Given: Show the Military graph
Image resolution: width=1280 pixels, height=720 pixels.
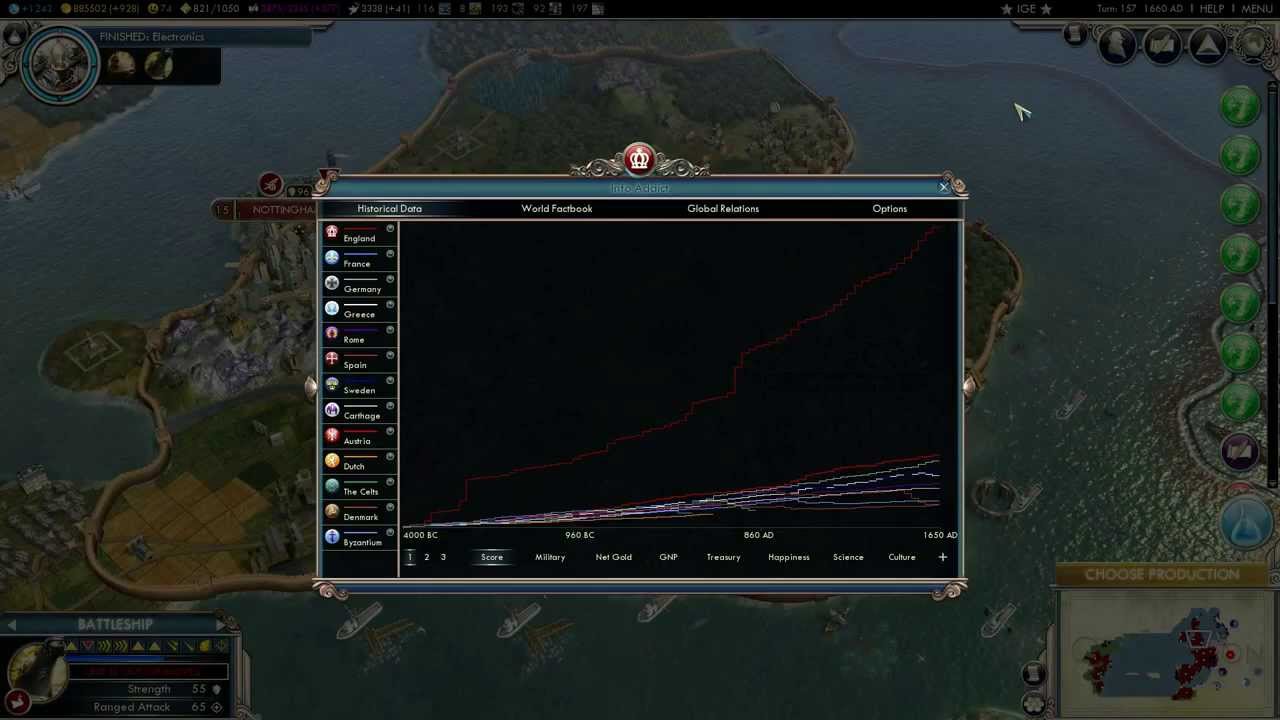Looking at the screenshot, I should [x=550, y=557].
